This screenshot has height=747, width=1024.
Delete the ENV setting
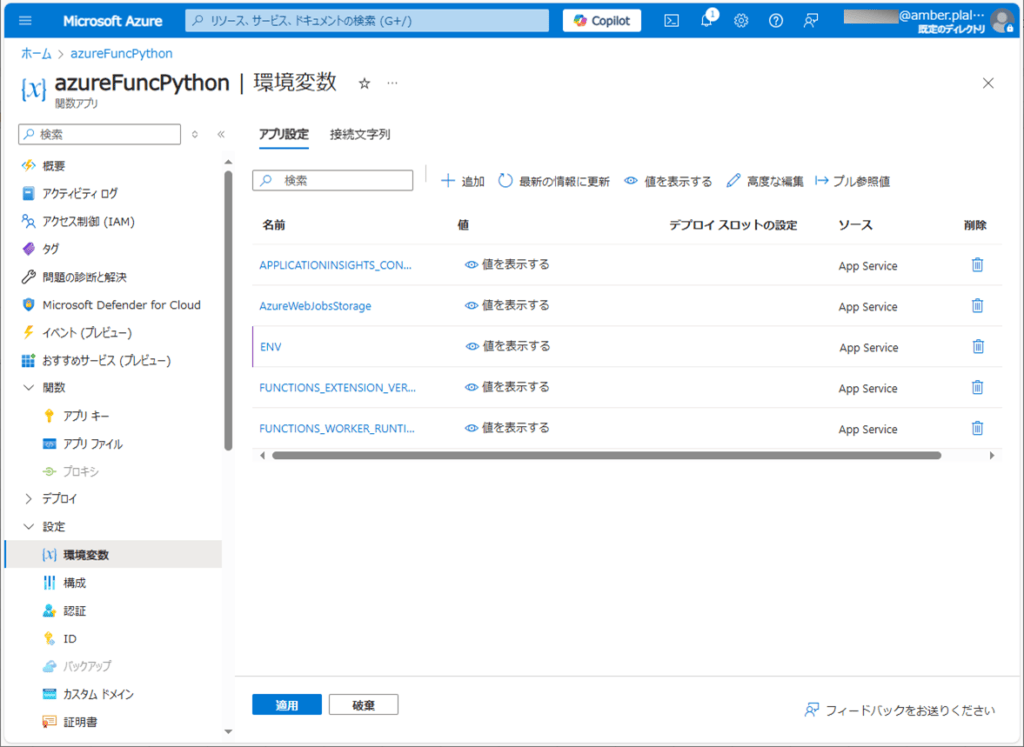(978, 346)
